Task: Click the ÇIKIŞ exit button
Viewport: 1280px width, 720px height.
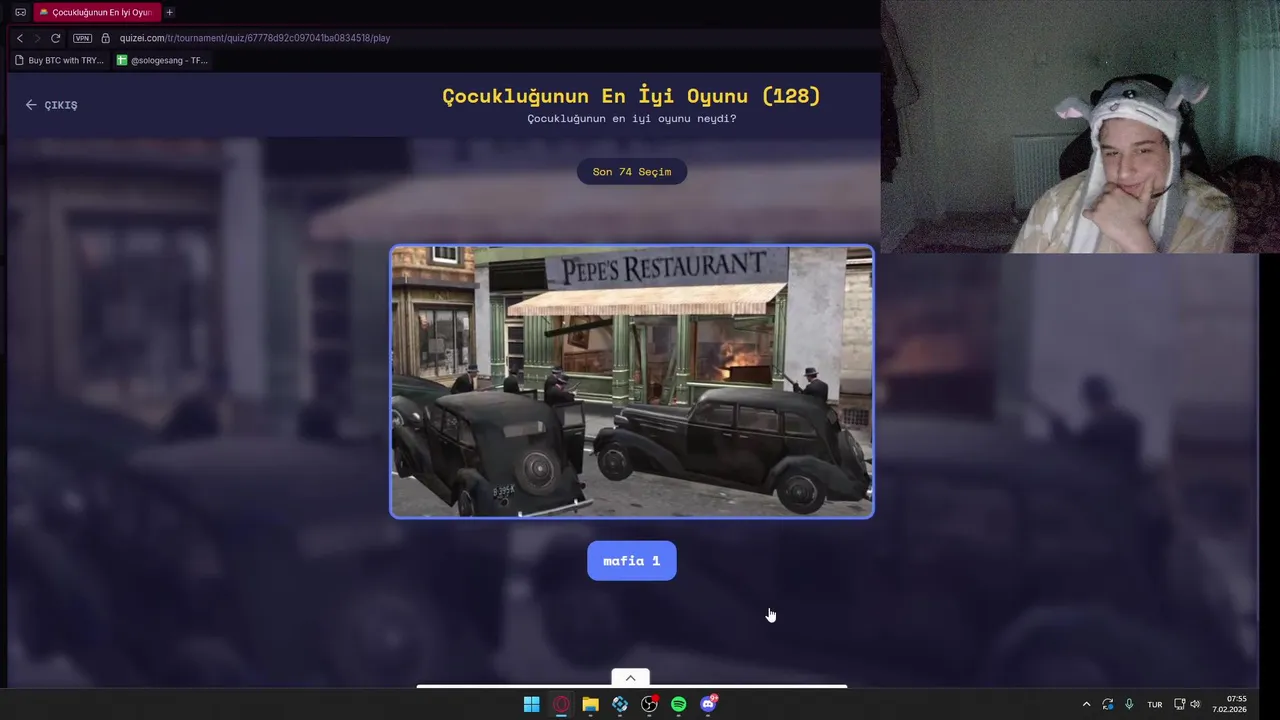Action: (52, 105)
